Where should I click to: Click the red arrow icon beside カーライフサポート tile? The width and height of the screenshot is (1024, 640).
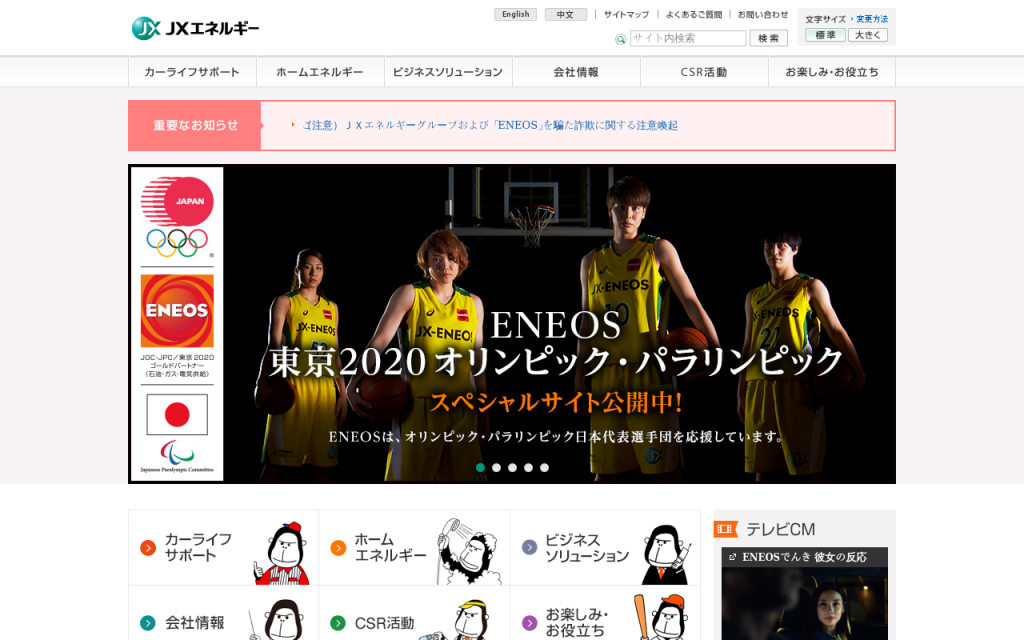click(148, 548)
